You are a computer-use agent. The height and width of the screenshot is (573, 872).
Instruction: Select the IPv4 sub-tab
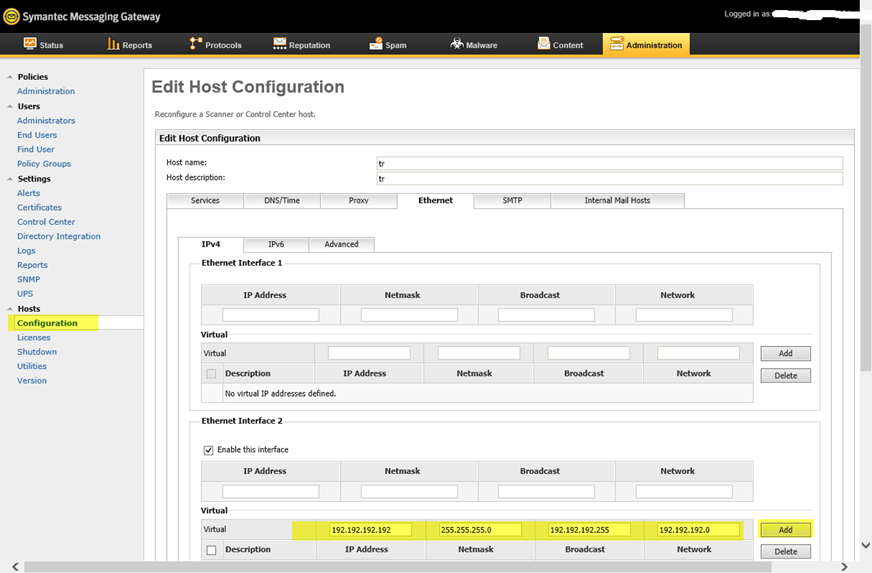211,244
